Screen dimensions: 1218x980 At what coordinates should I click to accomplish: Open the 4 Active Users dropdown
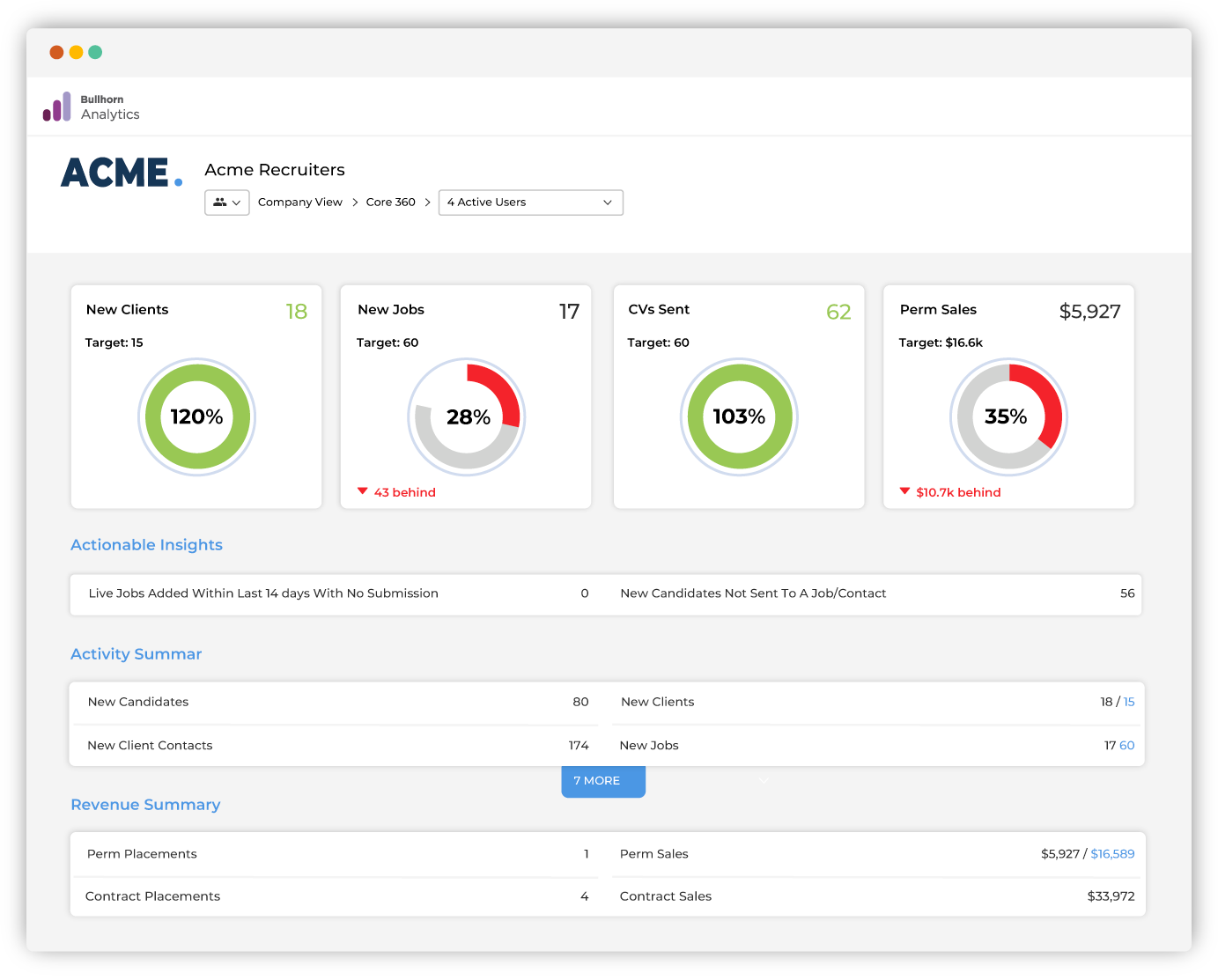(531, 203)
